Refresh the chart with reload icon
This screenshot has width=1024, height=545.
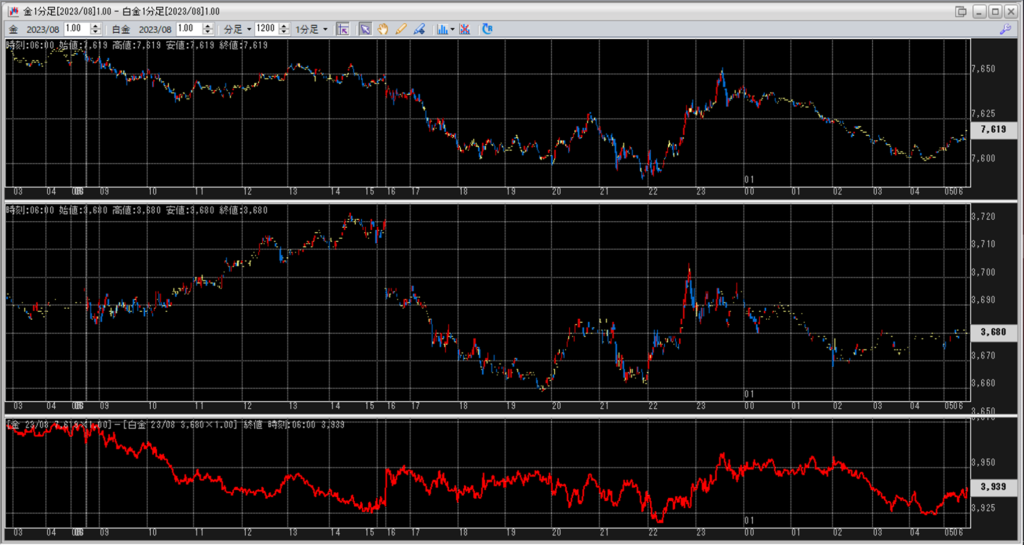pos(487,29)
